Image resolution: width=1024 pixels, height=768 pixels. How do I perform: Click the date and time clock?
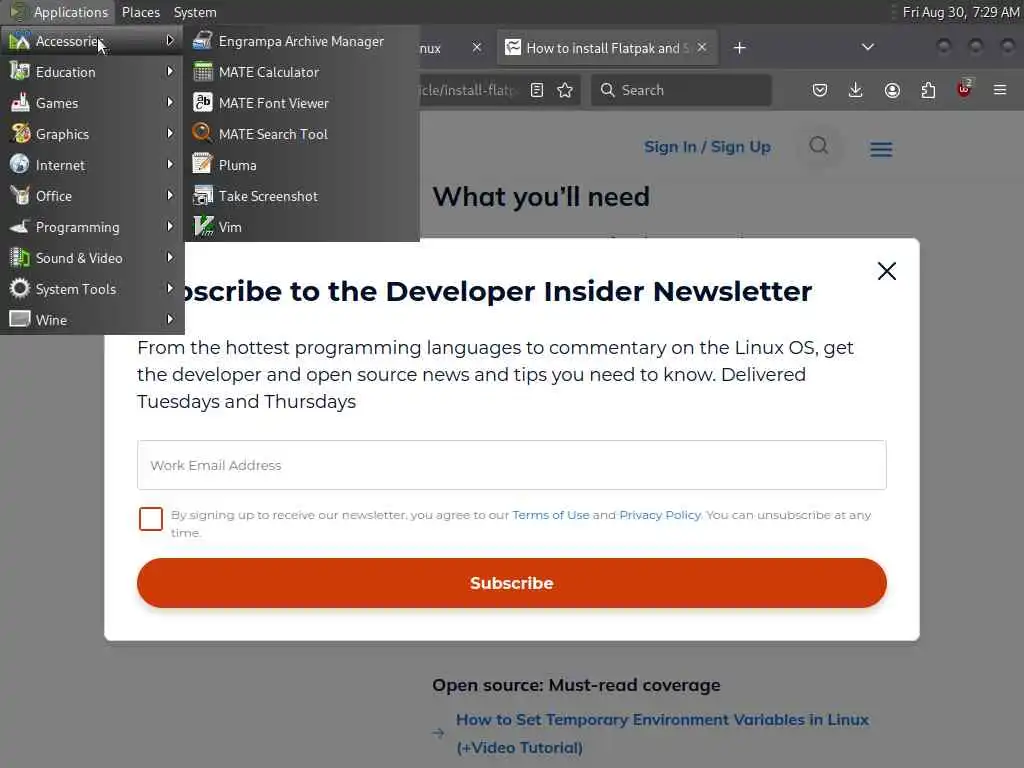click(x=961, y=12)
